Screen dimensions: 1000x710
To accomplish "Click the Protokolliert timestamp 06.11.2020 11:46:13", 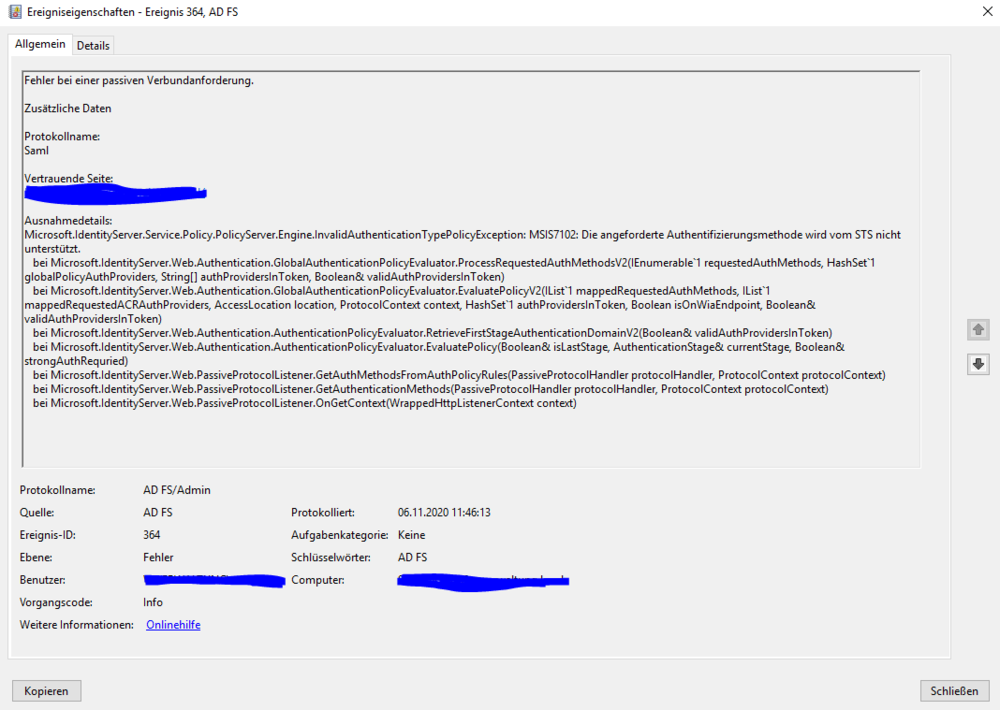I will tap(444, 513).
